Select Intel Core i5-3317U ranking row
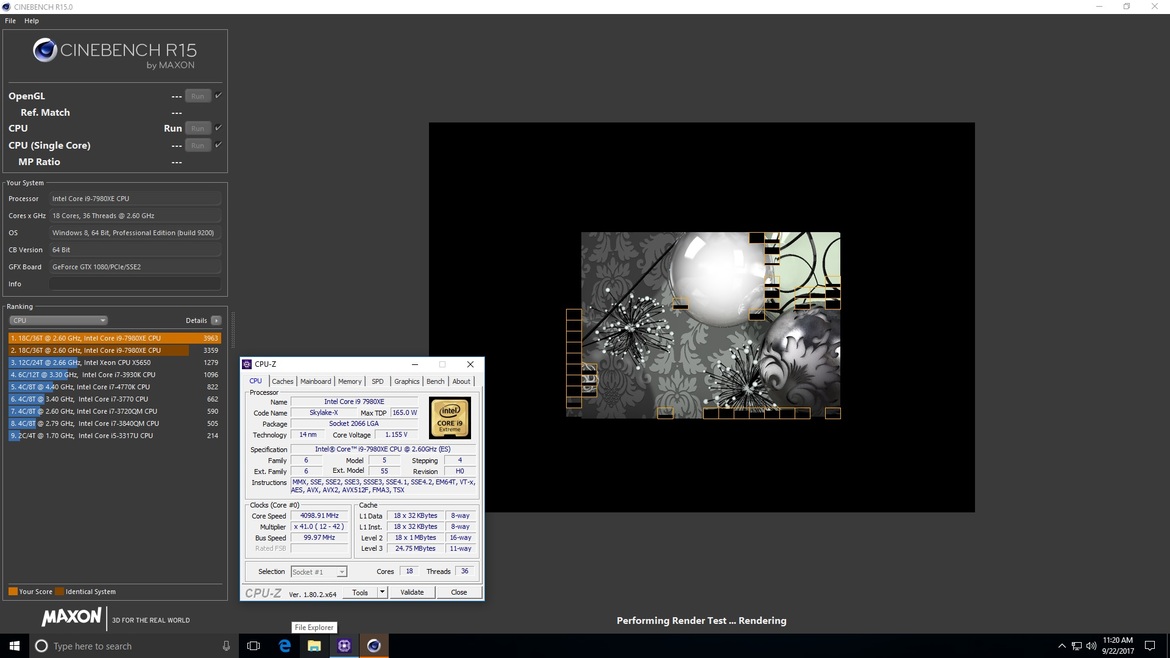This screenshot has width=1170, height=658. click(x=115, y=436)
